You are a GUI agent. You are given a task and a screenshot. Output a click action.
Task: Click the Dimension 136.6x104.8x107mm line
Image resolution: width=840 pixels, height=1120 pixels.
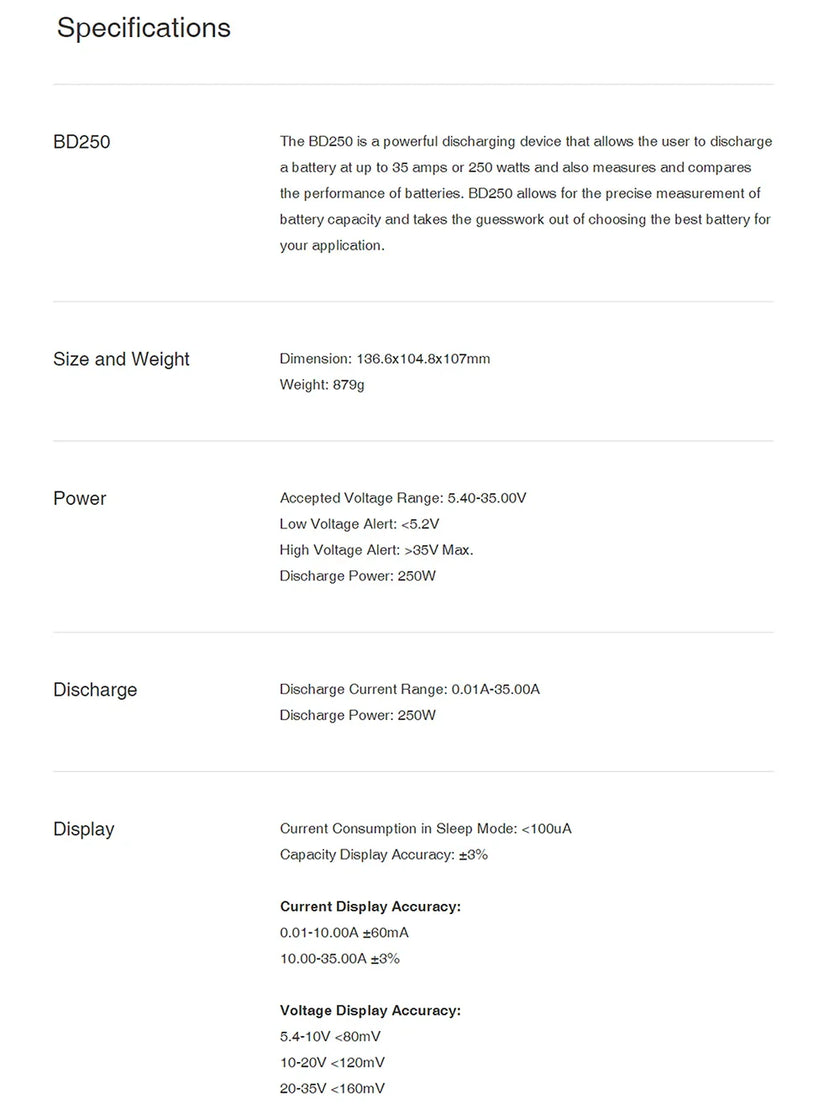pyautogui.click(x=385, y=359)
